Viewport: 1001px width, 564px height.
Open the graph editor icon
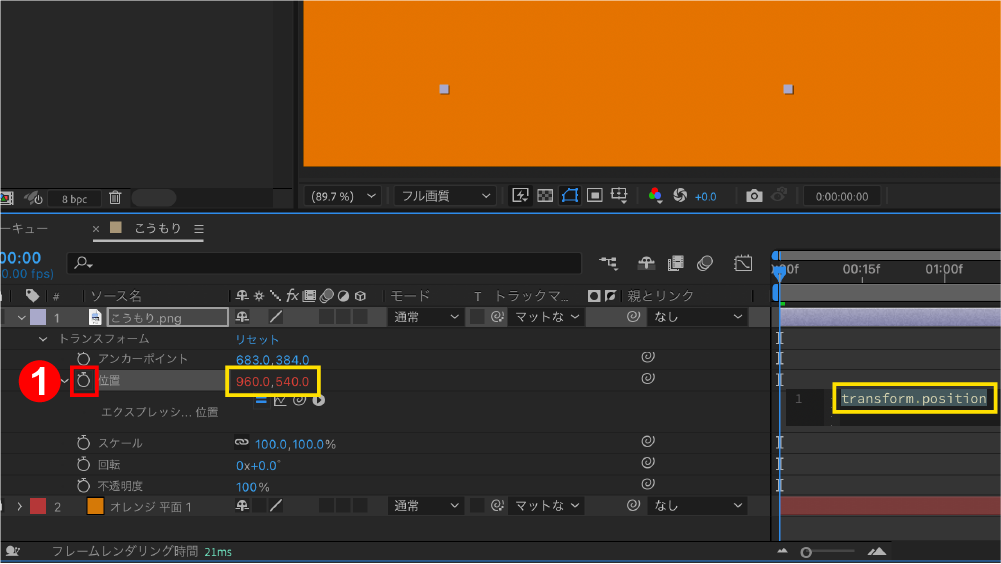(743, 263)
